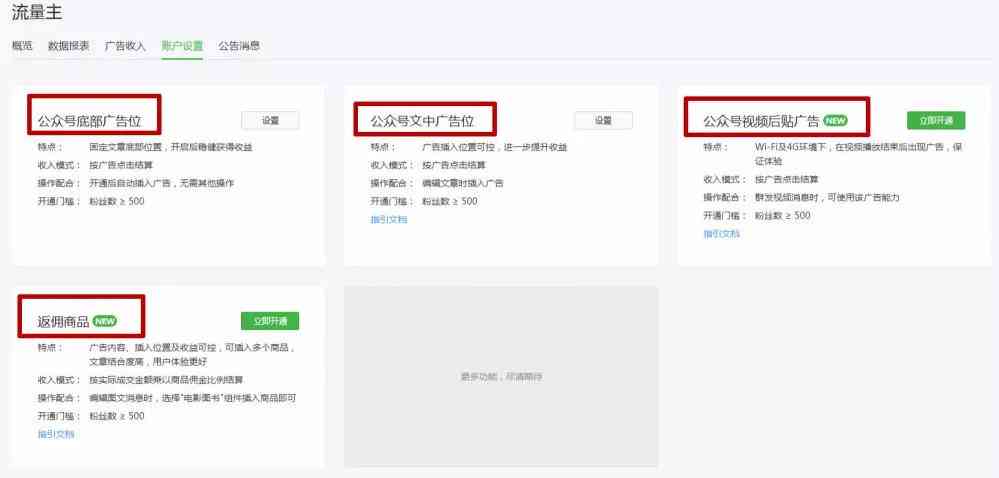Select the 账户设置 tab

182,46
